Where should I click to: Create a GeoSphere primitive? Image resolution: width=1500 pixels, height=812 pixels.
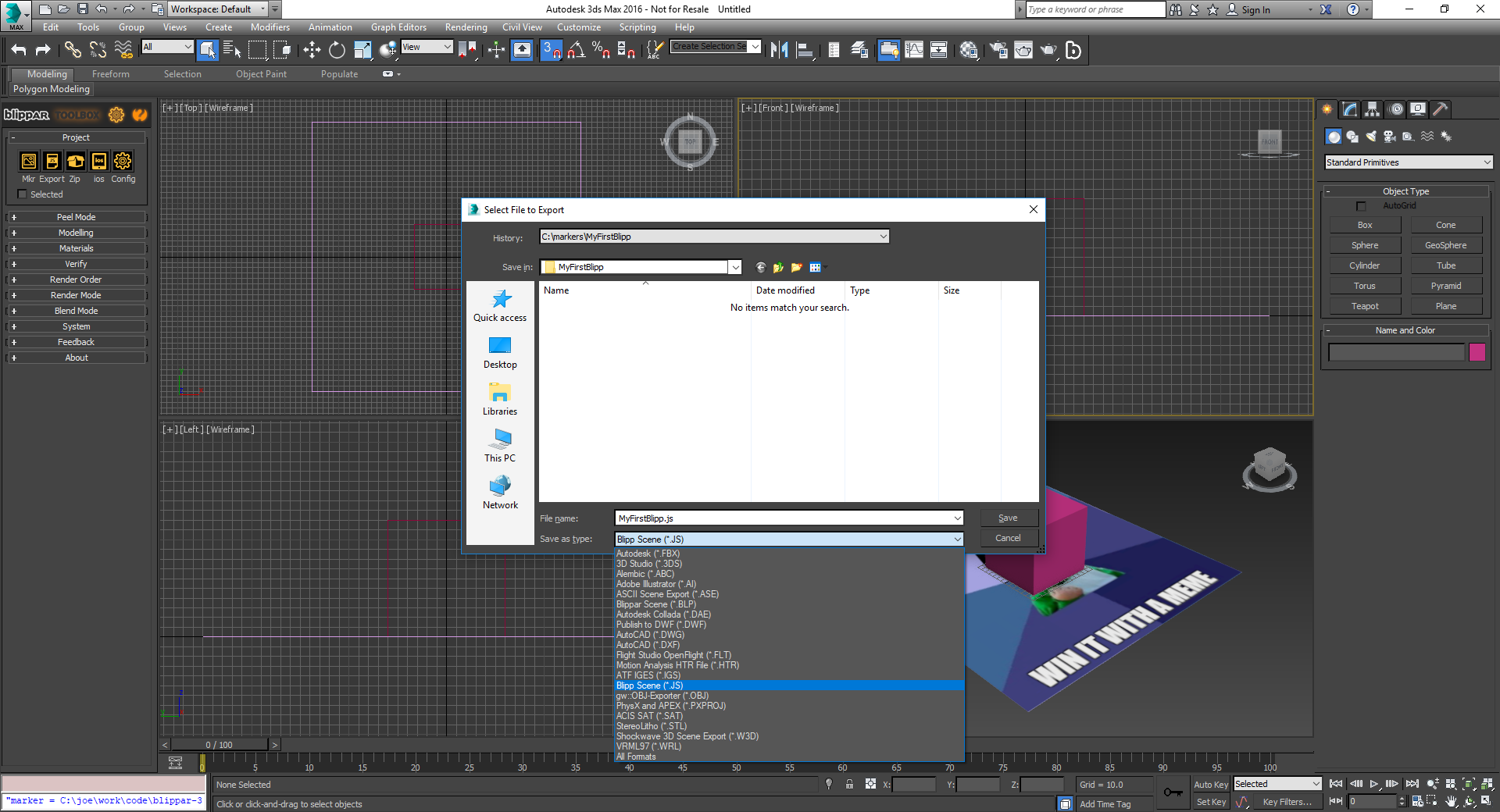[x=1445, y=245]
